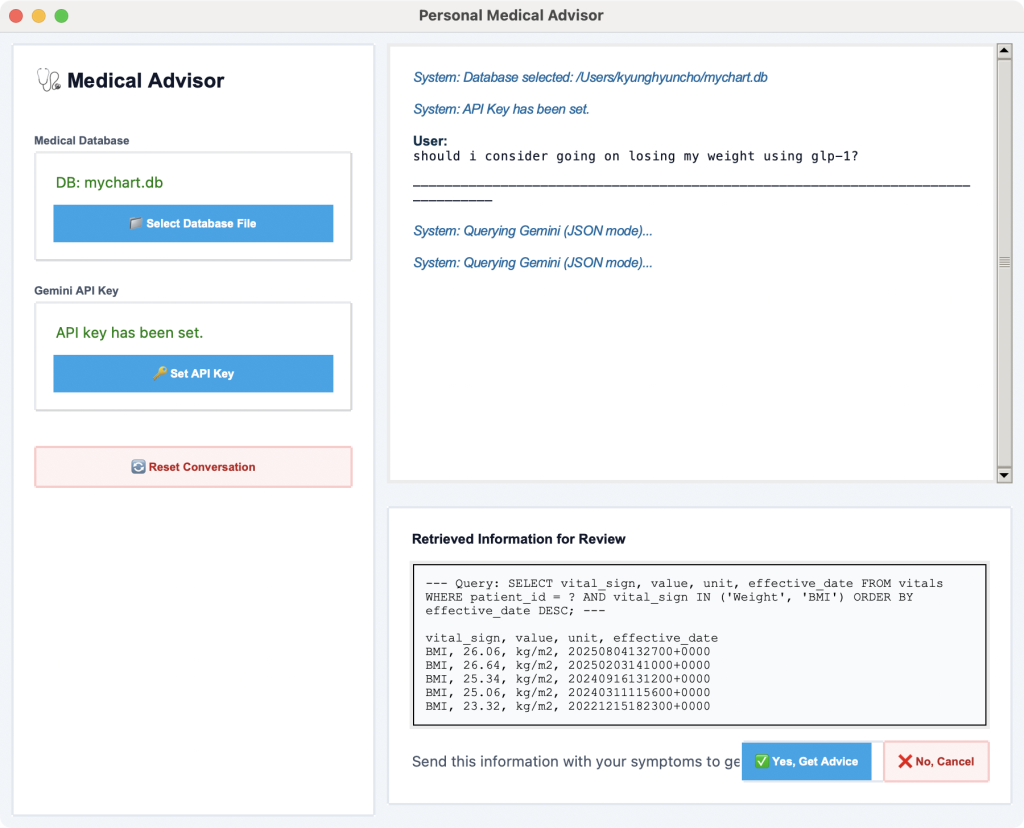
Task: Select the 'Database selected' system message
Action: (x=590, y=77)
